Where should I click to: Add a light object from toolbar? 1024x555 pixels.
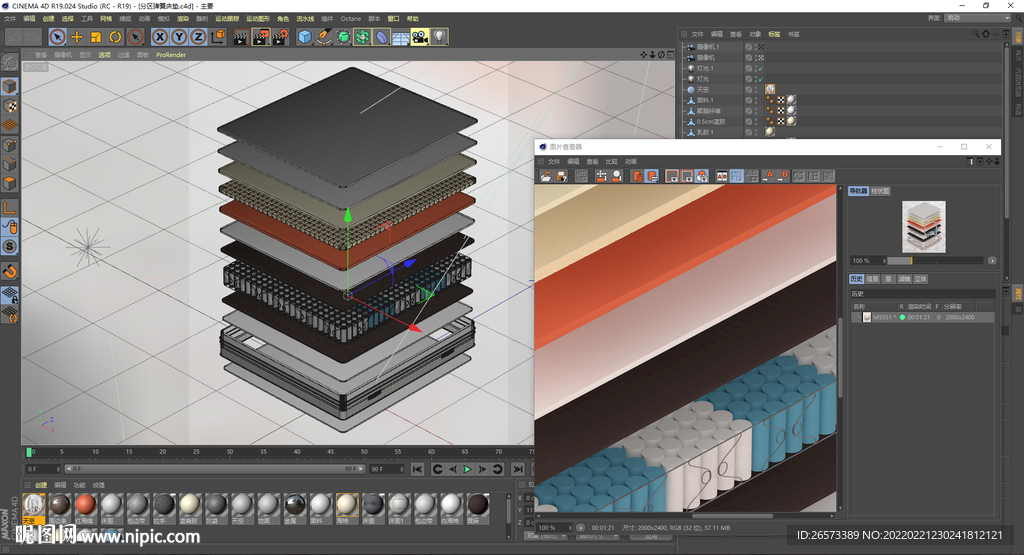coord(440,37)
